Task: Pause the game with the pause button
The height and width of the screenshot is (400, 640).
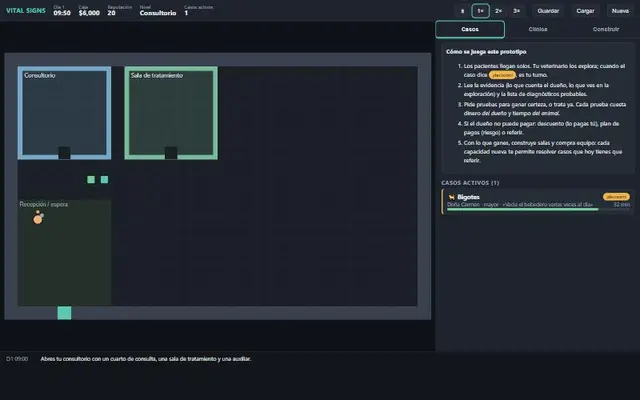Action: (462, 11)
